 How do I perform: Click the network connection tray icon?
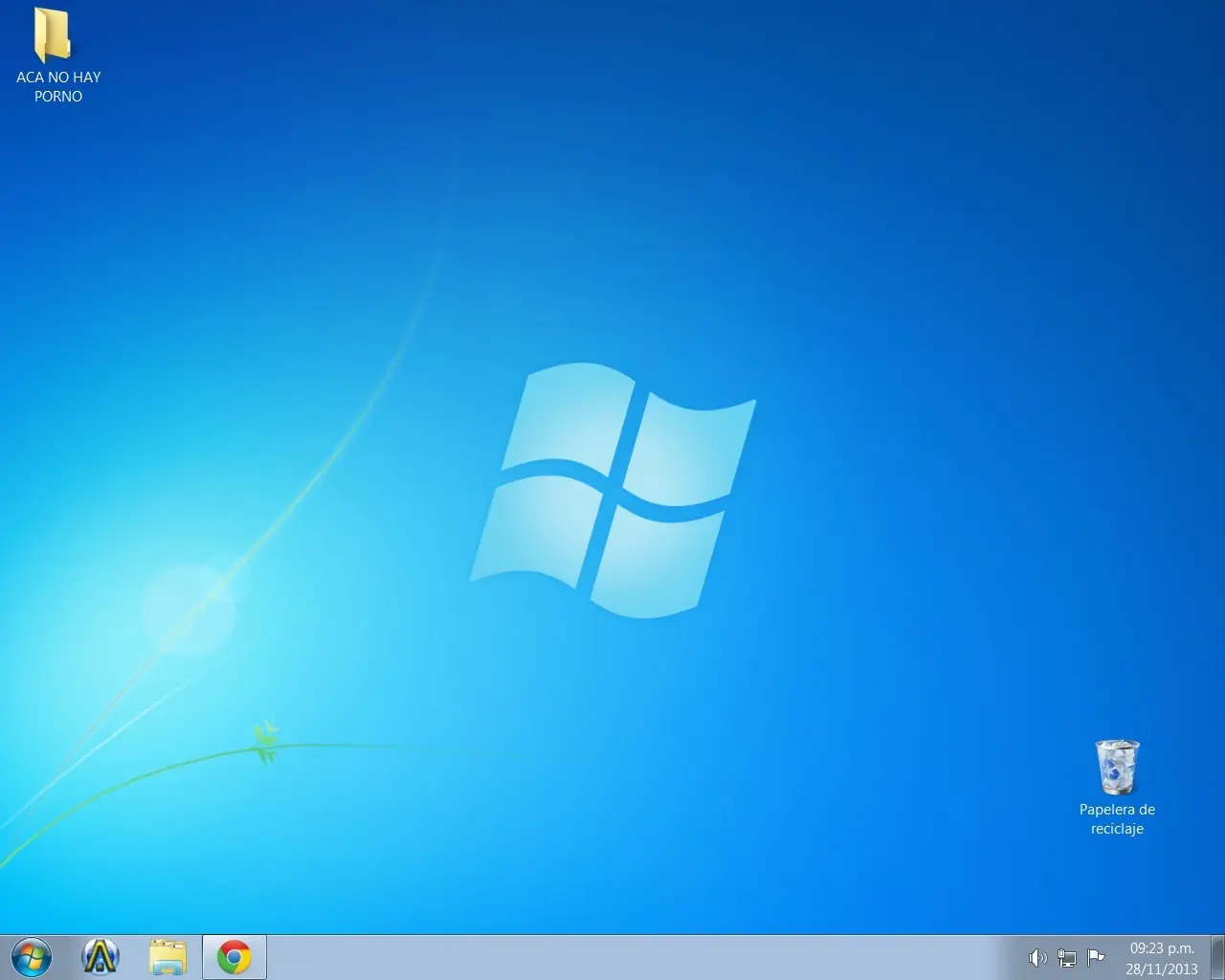(1066, 957)
